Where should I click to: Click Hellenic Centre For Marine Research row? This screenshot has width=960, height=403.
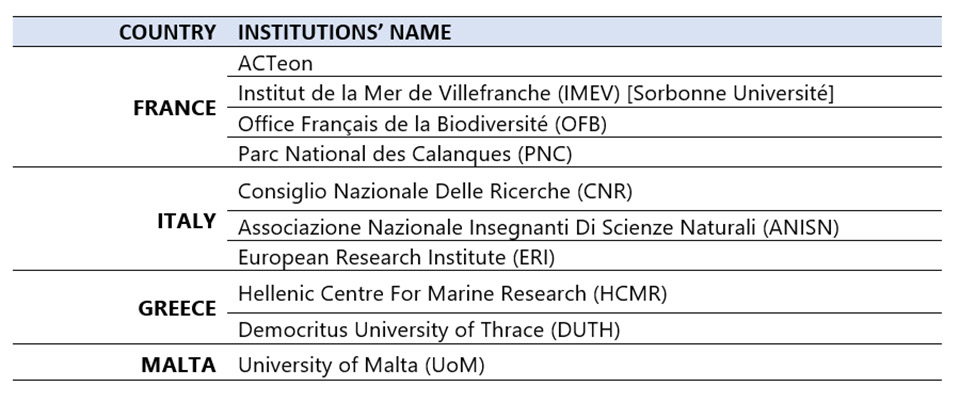(x=584, y=292)
